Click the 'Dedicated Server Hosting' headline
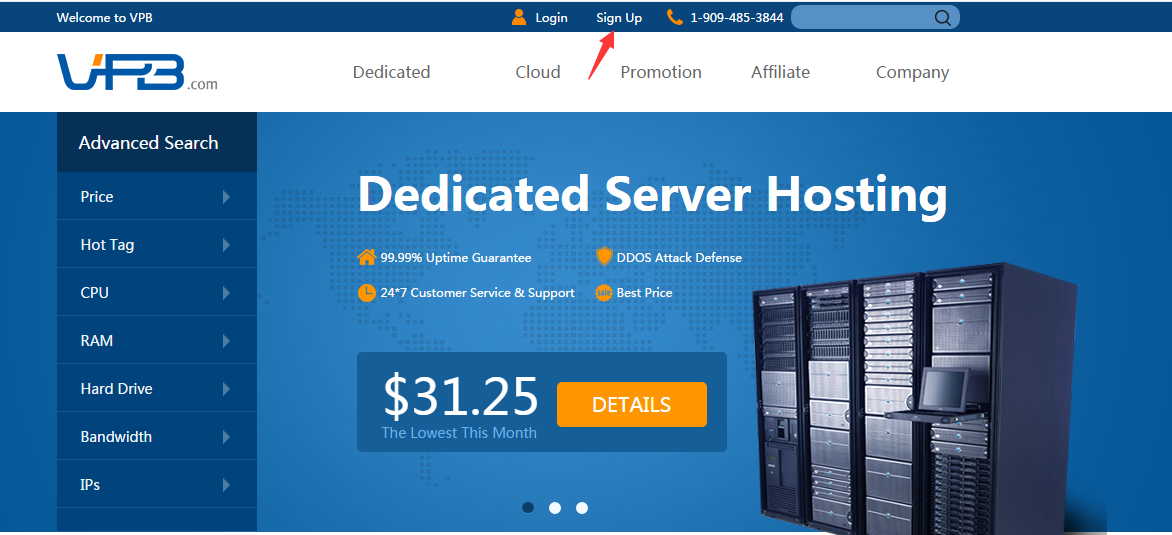This screenshot has width=1172, height=535. [653, 194]
